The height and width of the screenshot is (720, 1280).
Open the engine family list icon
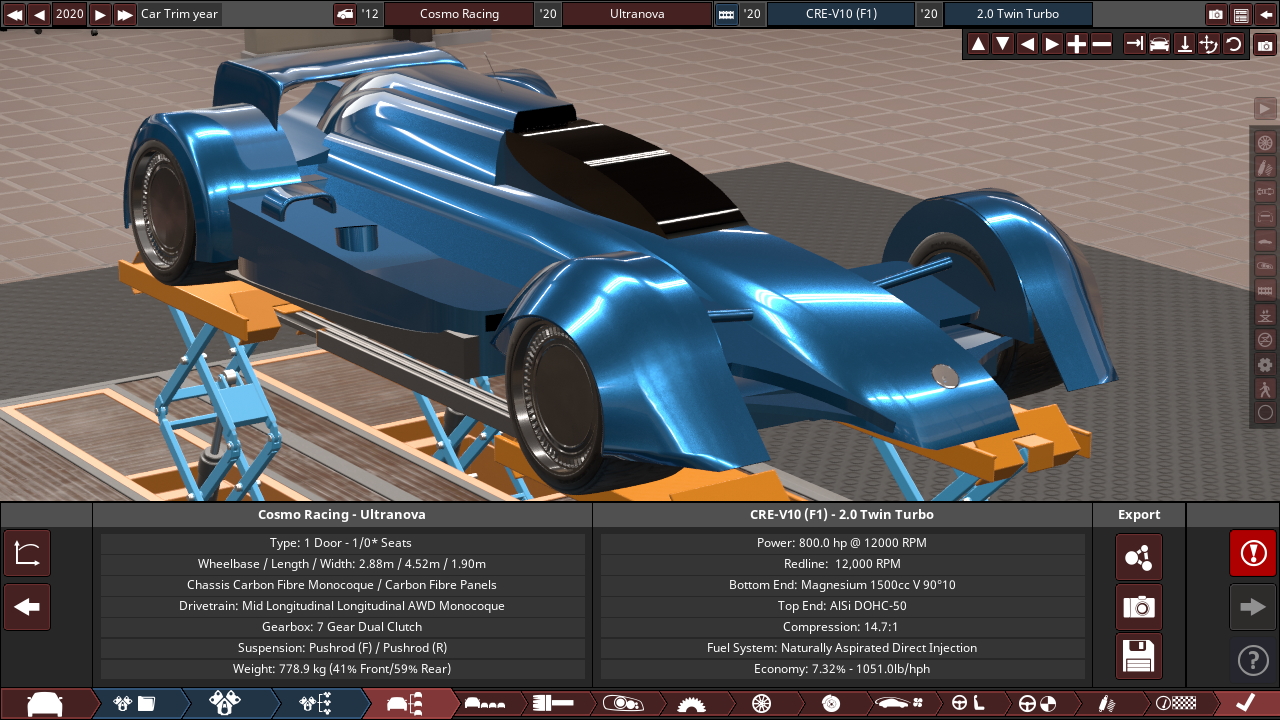click(727, 14)
